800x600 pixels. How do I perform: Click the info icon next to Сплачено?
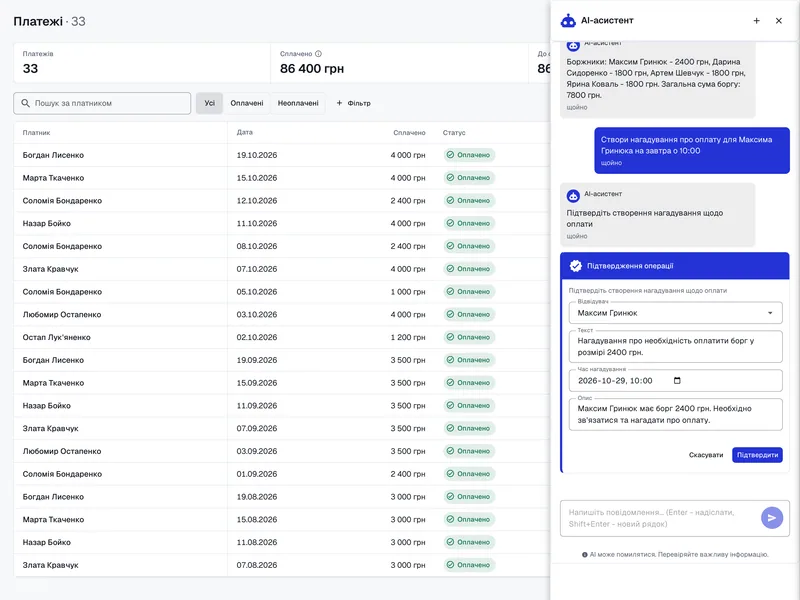point(318,54)
